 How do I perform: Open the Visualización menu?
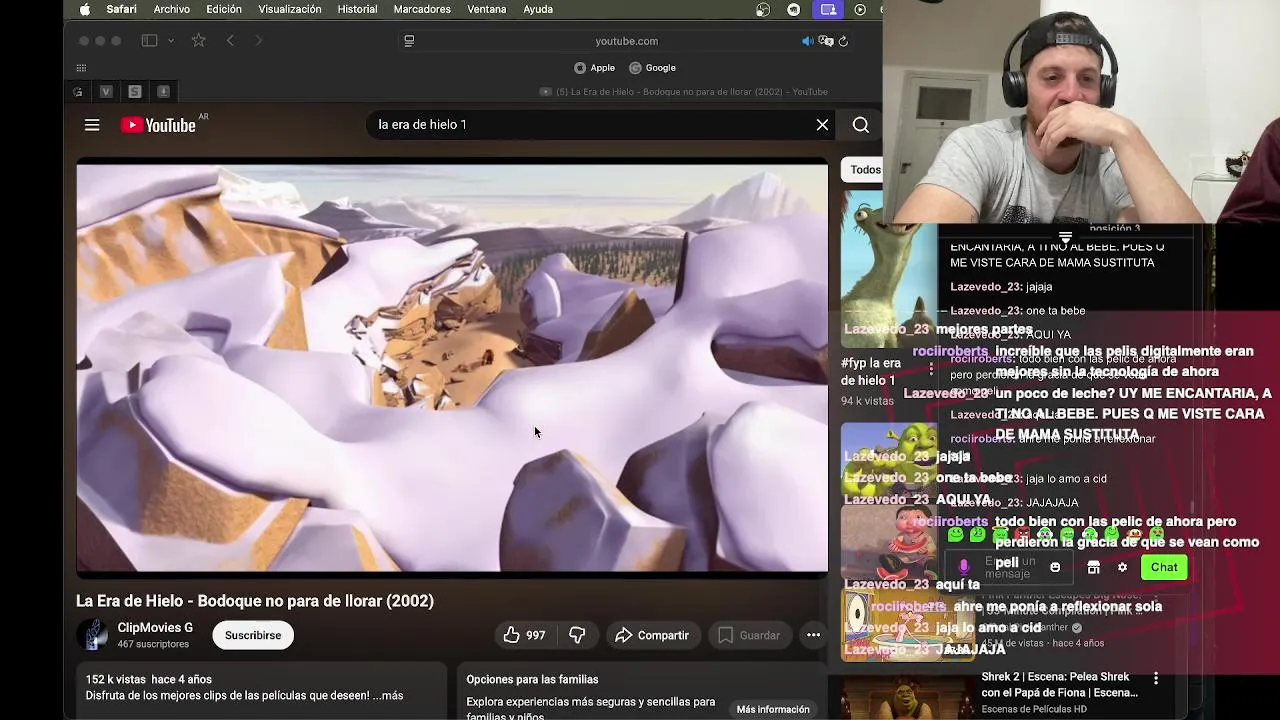pyautogui.click(x=290, y=9)
